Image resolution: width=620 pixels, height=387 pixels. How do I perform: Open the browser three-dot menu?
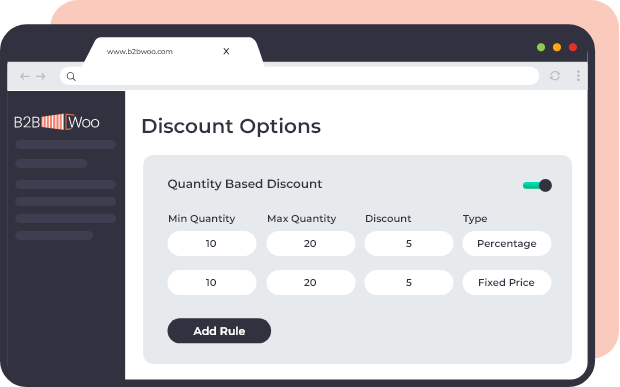pos(578,76)
